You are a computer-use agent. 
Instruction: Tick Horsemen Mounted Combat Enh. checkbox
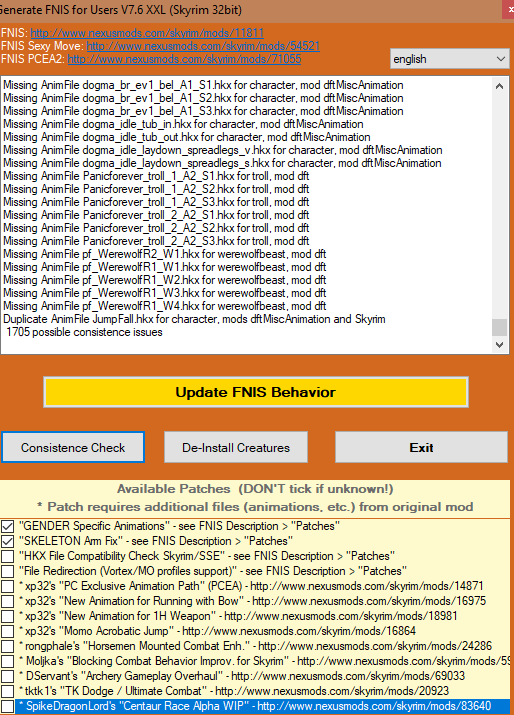click(x=7, y=647)
